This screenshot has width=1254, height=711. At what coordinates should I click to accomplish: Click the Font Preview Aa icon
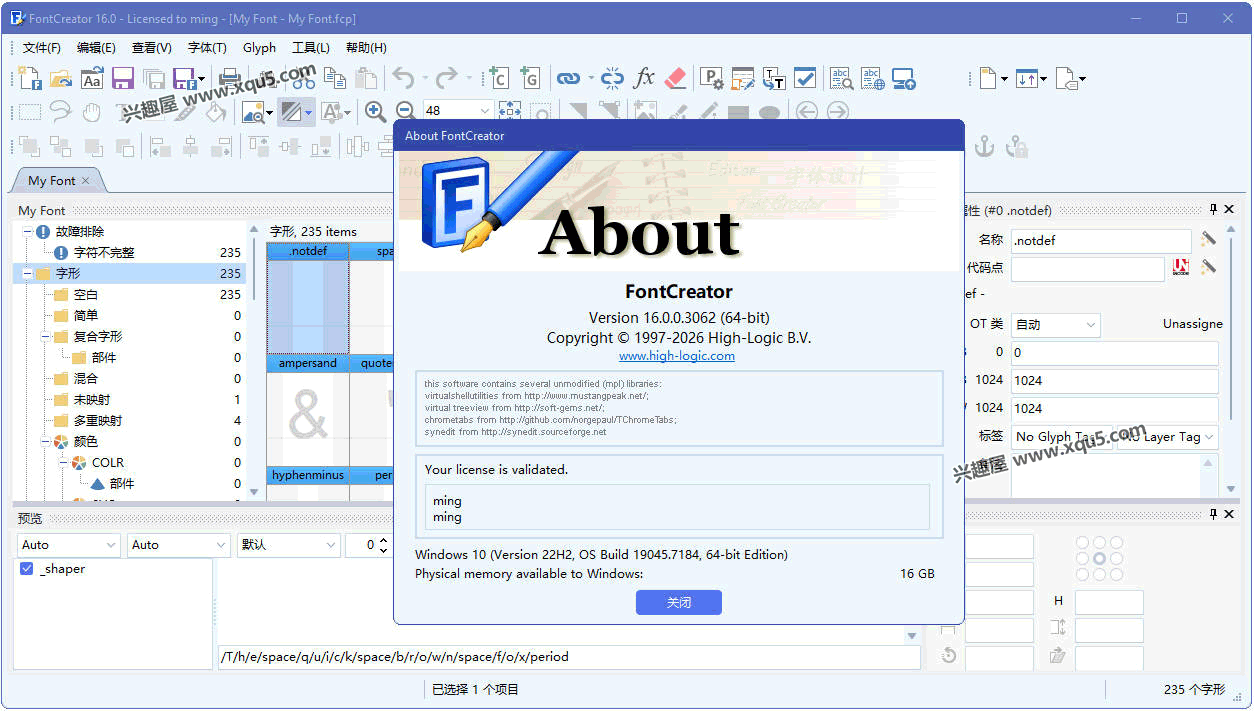coord(92,79)
